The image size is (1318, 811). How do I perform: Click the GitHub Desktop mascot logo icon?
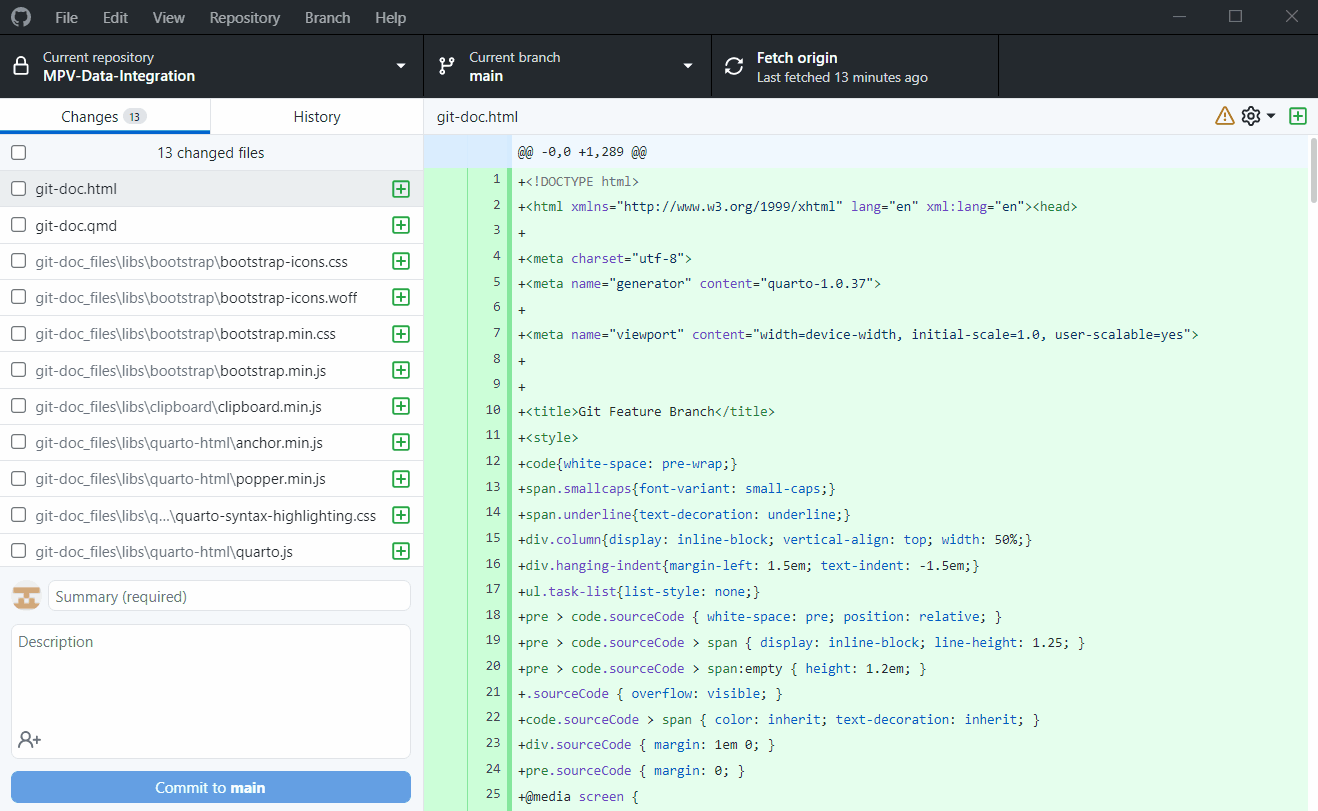pos(20,17)
